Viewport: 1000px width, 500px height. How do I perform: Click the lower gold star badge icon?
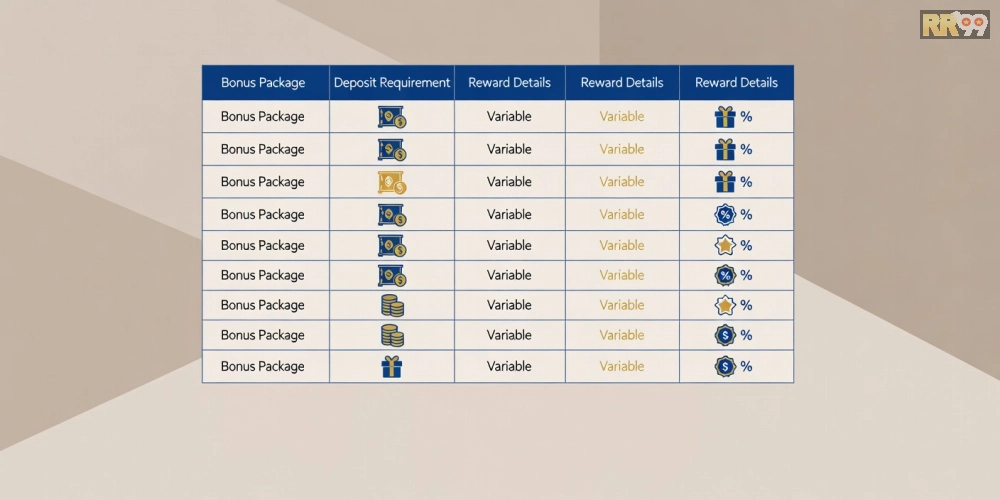(725, 306)
